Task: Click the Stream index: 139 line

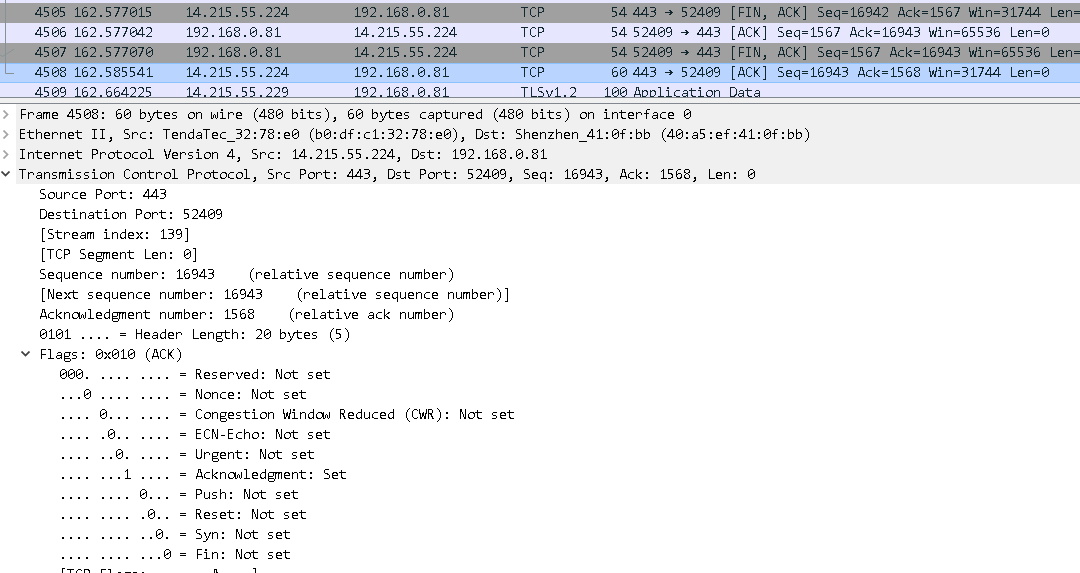Action: point(114,234)
